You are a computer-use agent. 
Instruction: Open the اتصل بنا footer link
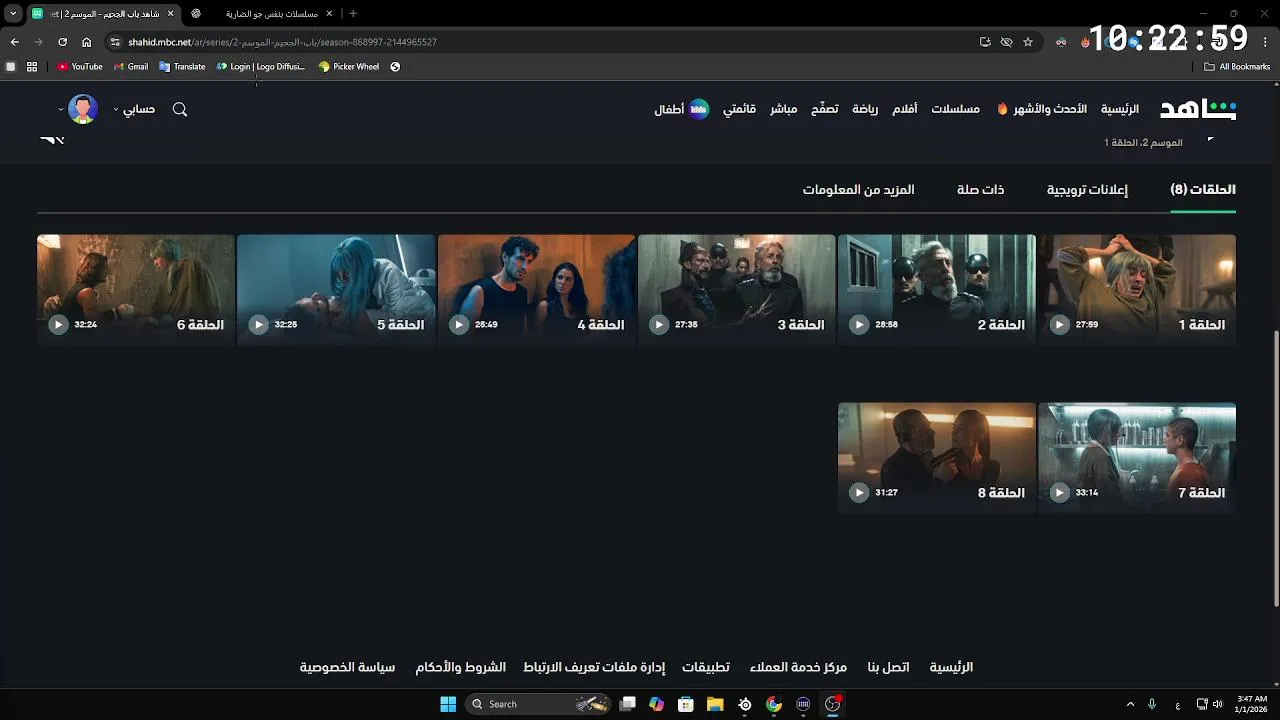(889, 667)
